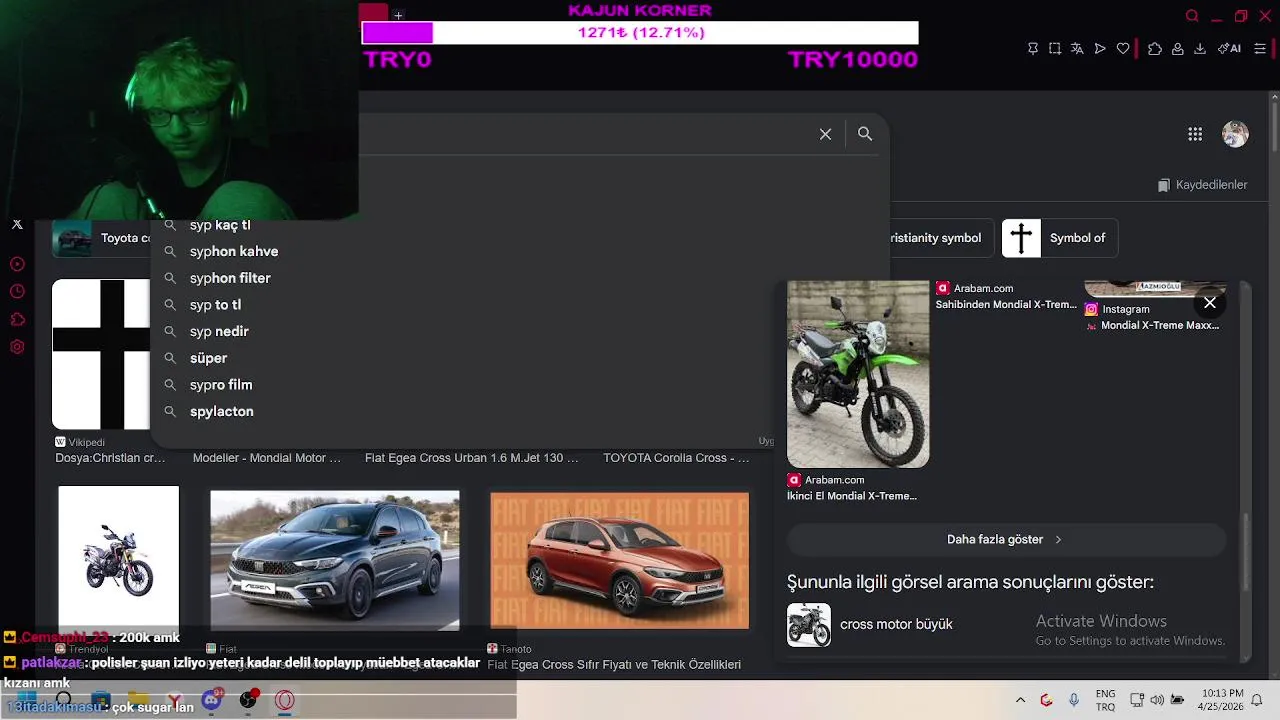Open 'İkinci El Mondial X-Treme' link
This screenshot has width=1280, height=720.
(x=852, y=496)
